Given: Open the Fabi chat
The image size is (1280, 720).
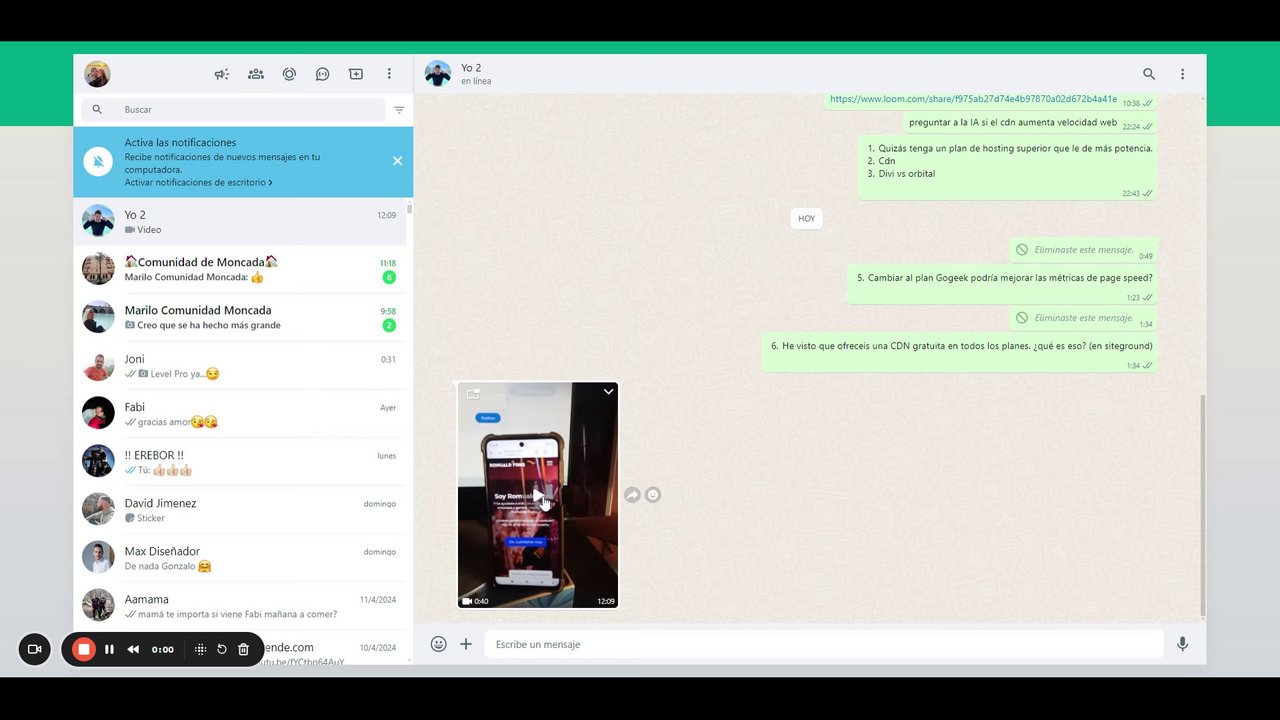Looking at the screenshot, I should (x=240, y=414).
